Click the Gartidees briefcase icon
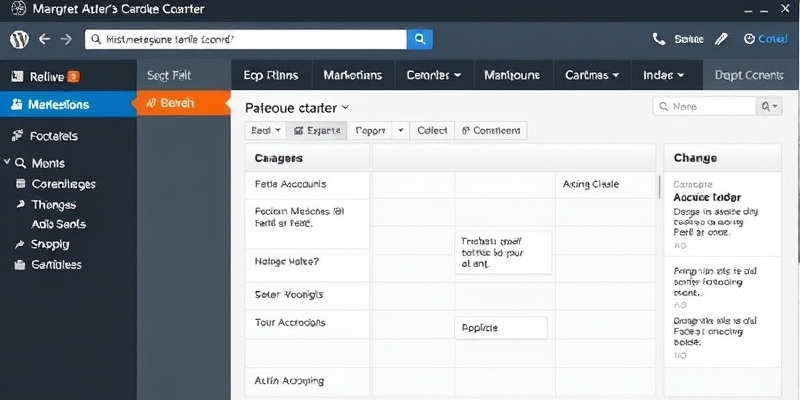This screenshot has width=800, height=400. coord(20,265)
